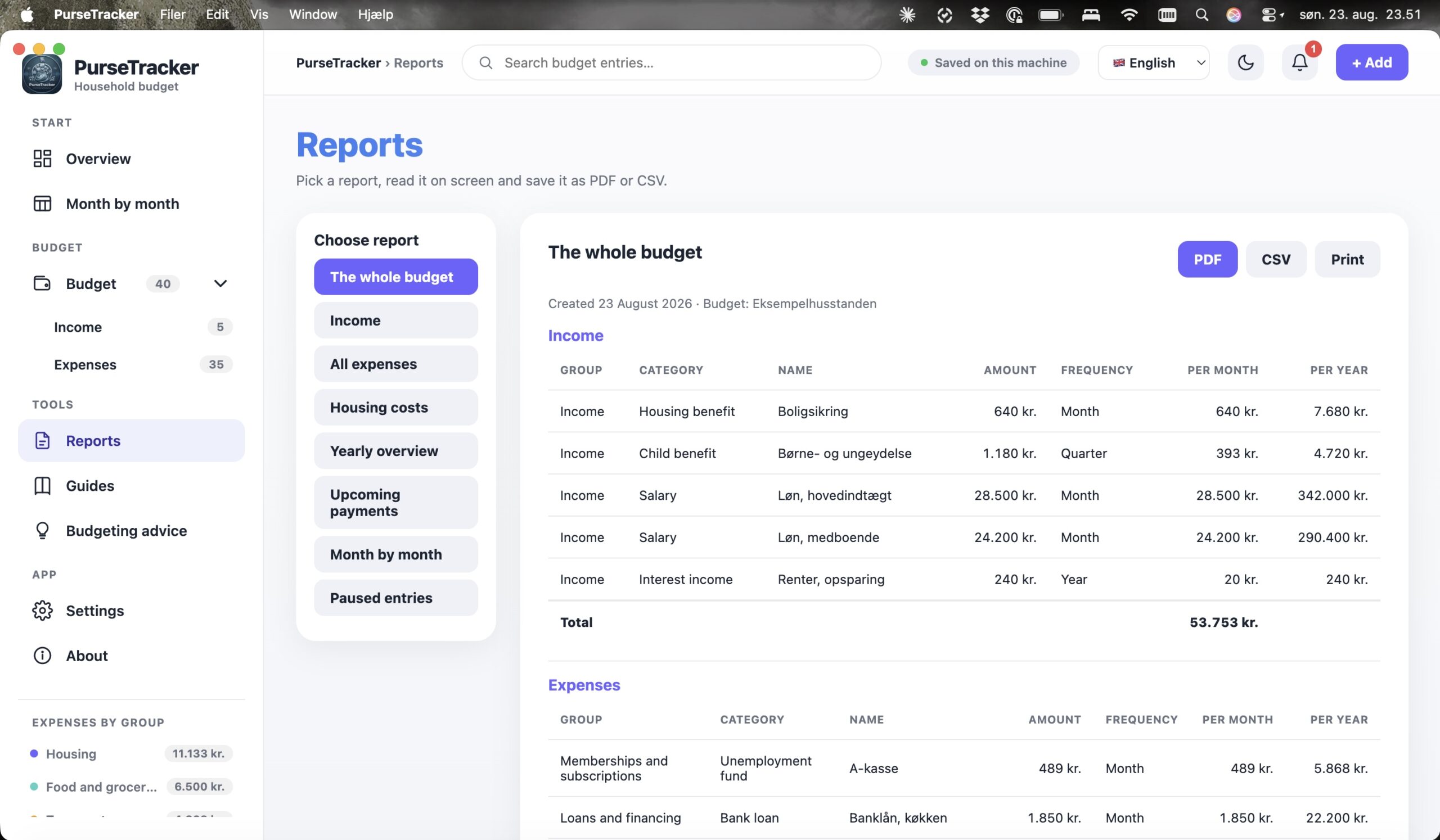The image size is (1440, 840).
Task: Select the Housing costs report
Action: pyautogui.click(x=396, y=407)
